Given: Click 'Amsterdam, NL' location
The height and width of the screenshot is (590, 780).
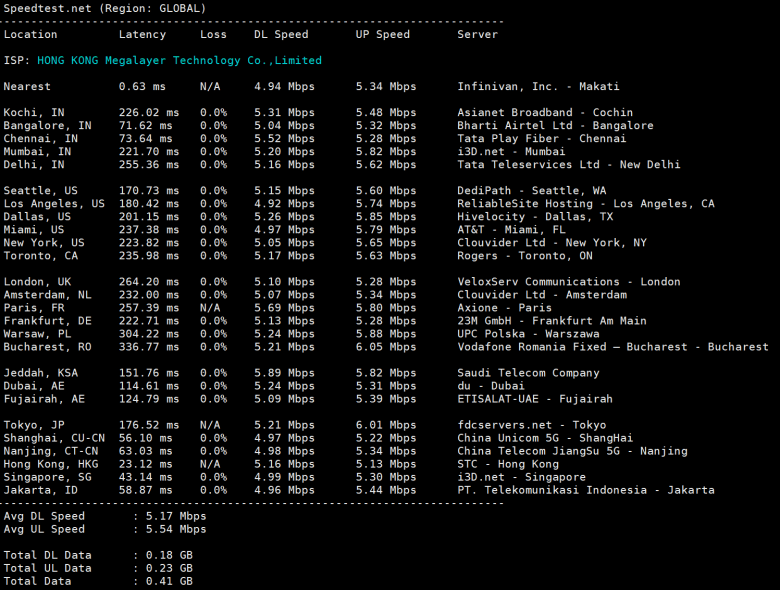Looking at the screenshot, I should click(47, 295).
